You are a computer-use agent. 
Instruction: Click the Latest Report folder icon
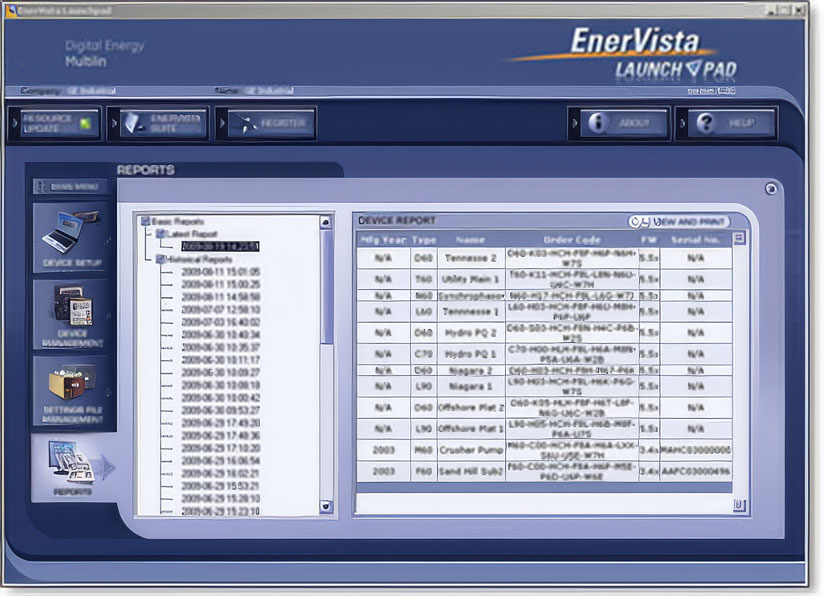[161, 234]
